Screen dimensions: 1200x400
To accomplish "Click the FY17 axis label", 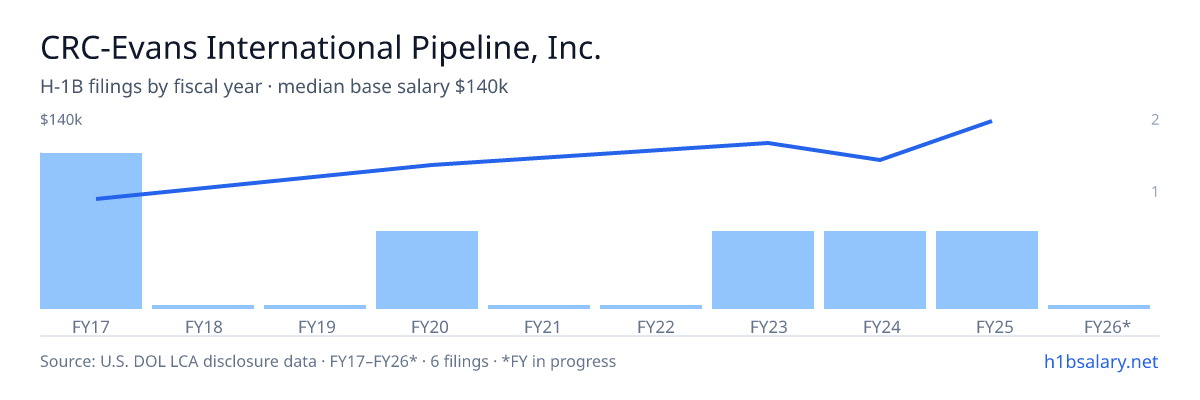I will tap(91, 326).
